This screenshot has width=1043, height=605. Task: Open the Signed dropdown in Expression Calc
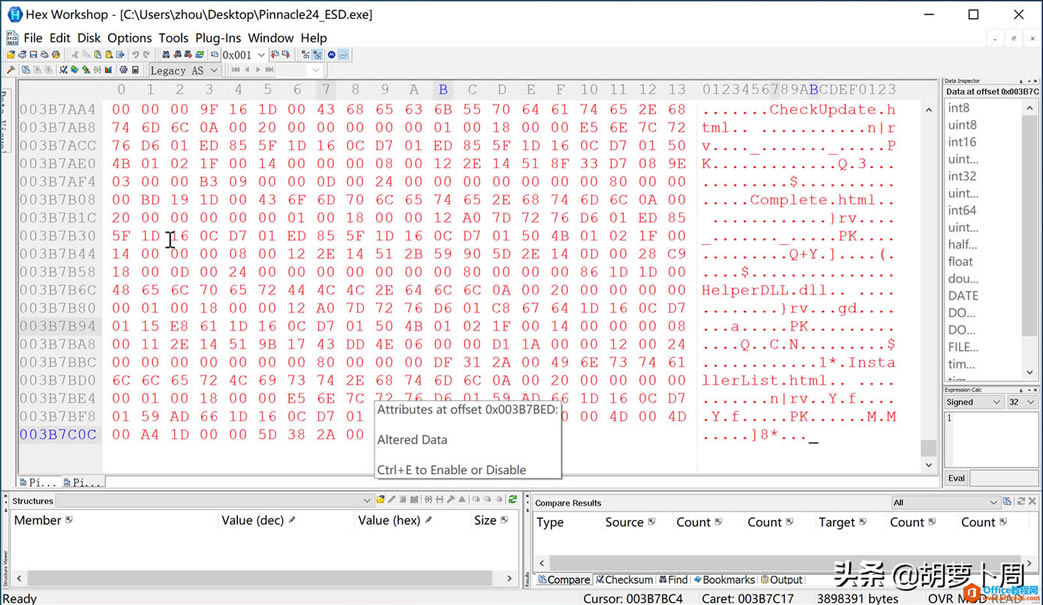click(973, 402)
